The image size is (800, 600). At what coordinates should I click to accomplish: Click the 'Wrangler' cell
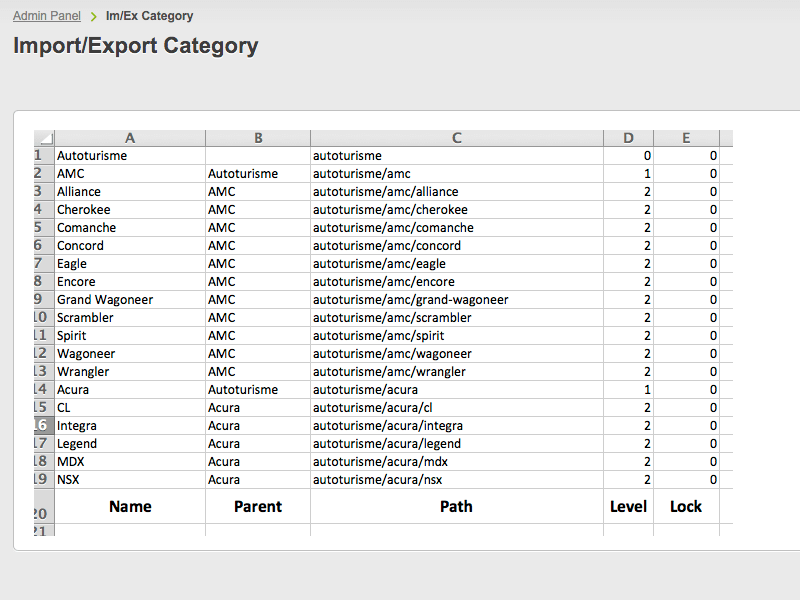(130, 371)
